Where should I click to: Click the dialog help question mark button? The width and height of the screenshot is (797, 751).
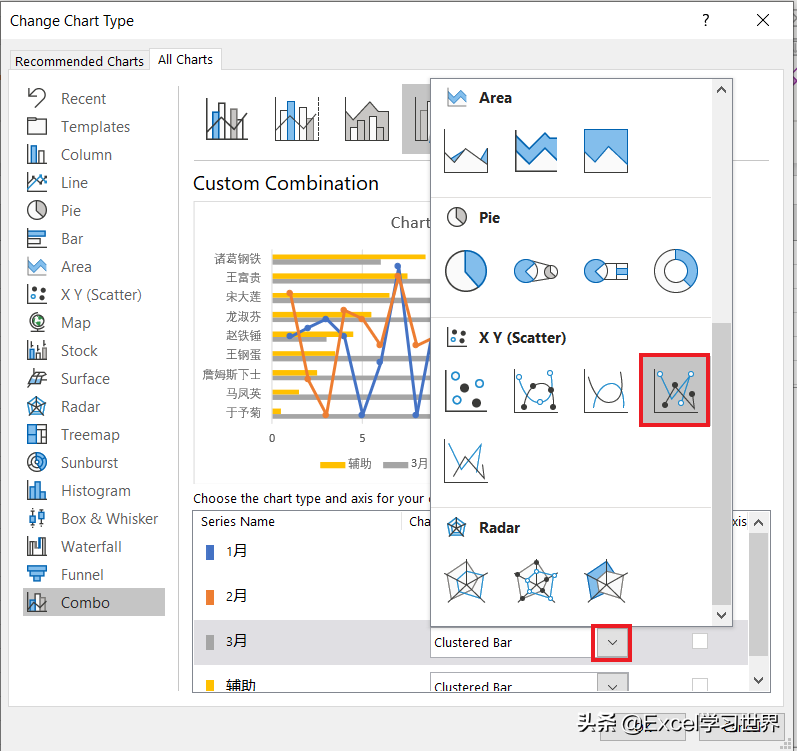tap(706, 20)
